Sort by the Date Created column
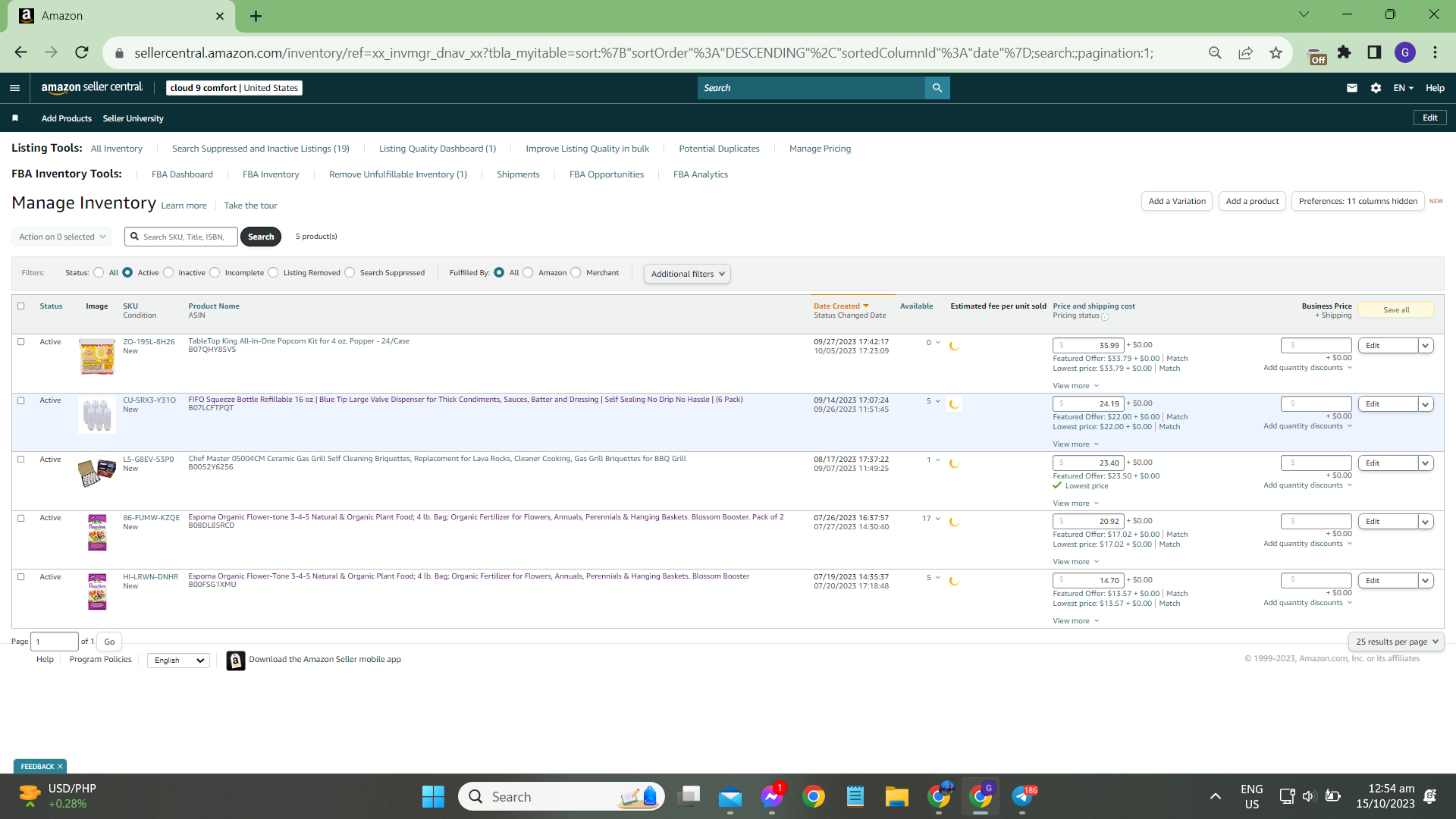Viewport: 1456px width, 819px height. (841, 306)
